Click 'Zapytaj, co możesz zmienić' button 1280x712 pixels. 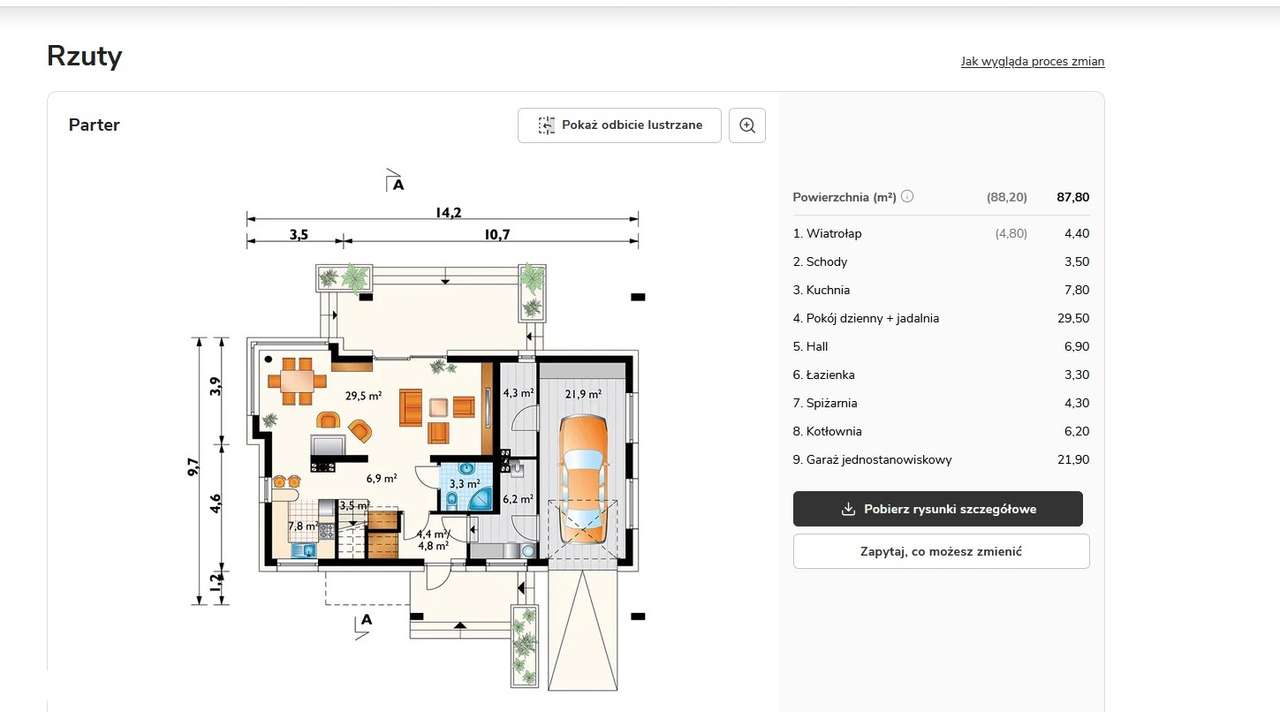(x=941, y=551)
